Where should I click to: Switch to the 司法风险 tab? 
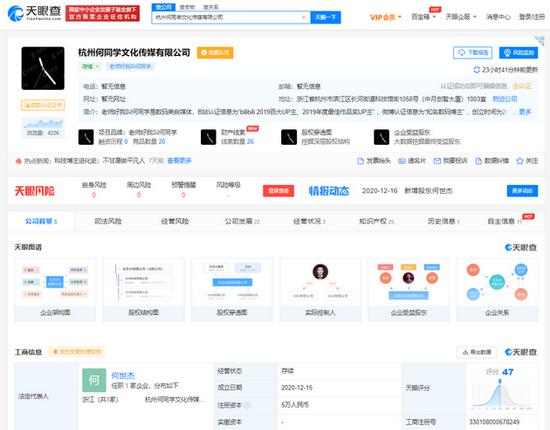(108, 221)
